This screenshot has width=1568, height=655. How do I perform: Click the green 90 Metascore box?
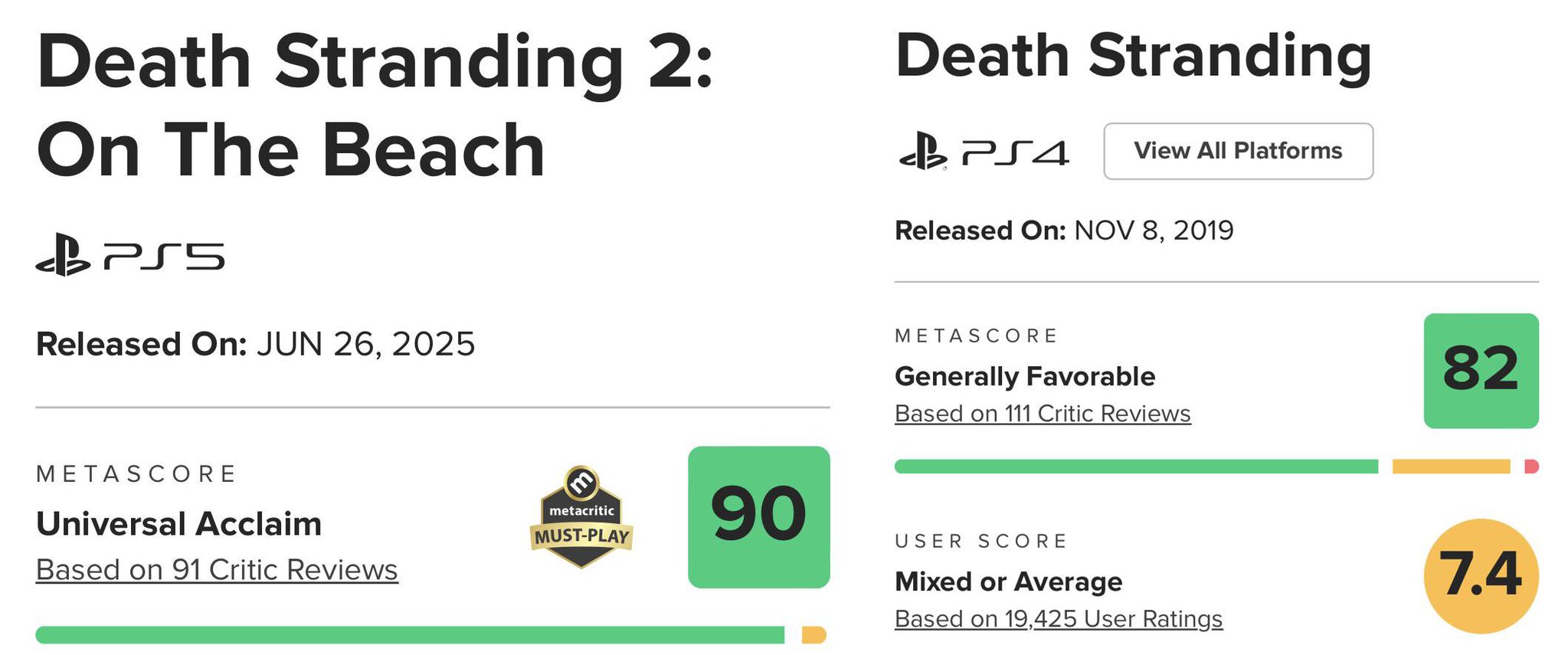coord(758,517)
